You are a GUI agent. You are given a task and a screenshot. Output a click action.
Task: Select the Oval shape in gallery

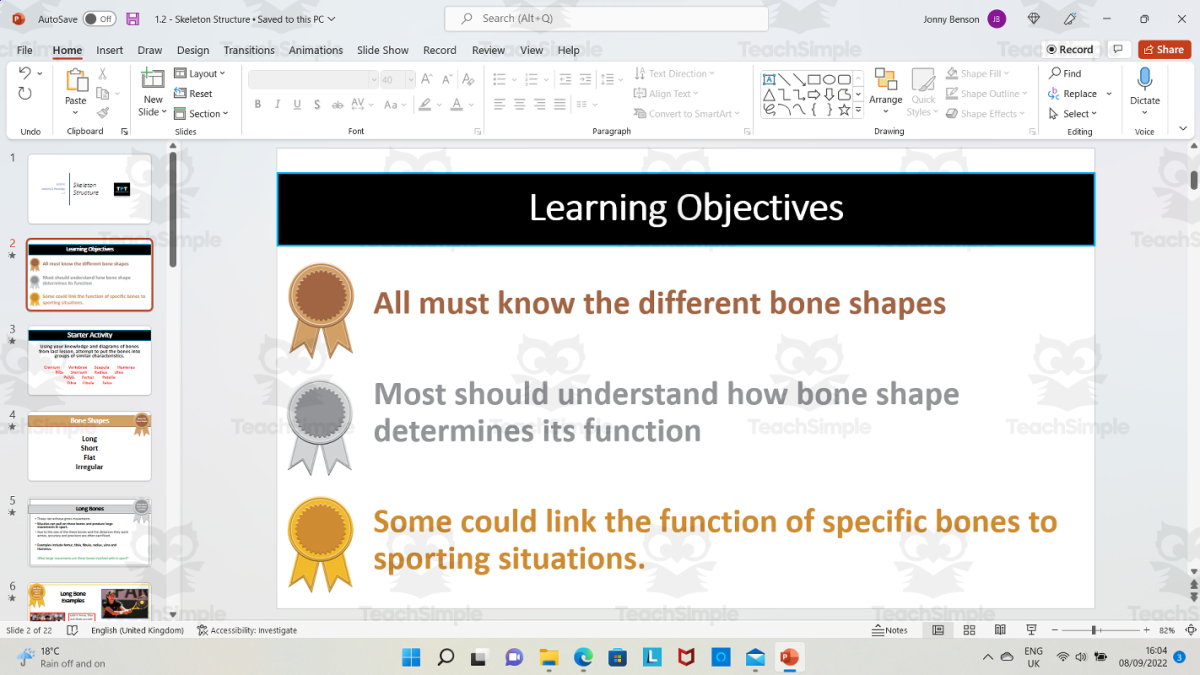[830, 79]
